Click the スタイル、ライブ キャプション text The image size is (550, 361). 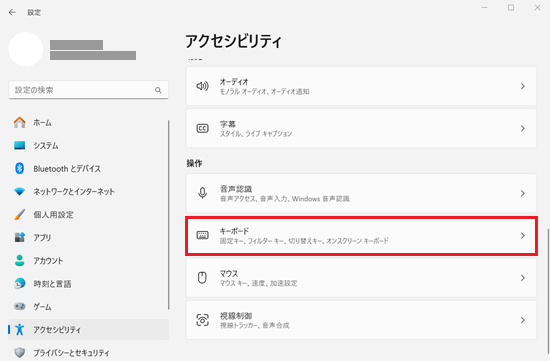(x=256, y=134)
